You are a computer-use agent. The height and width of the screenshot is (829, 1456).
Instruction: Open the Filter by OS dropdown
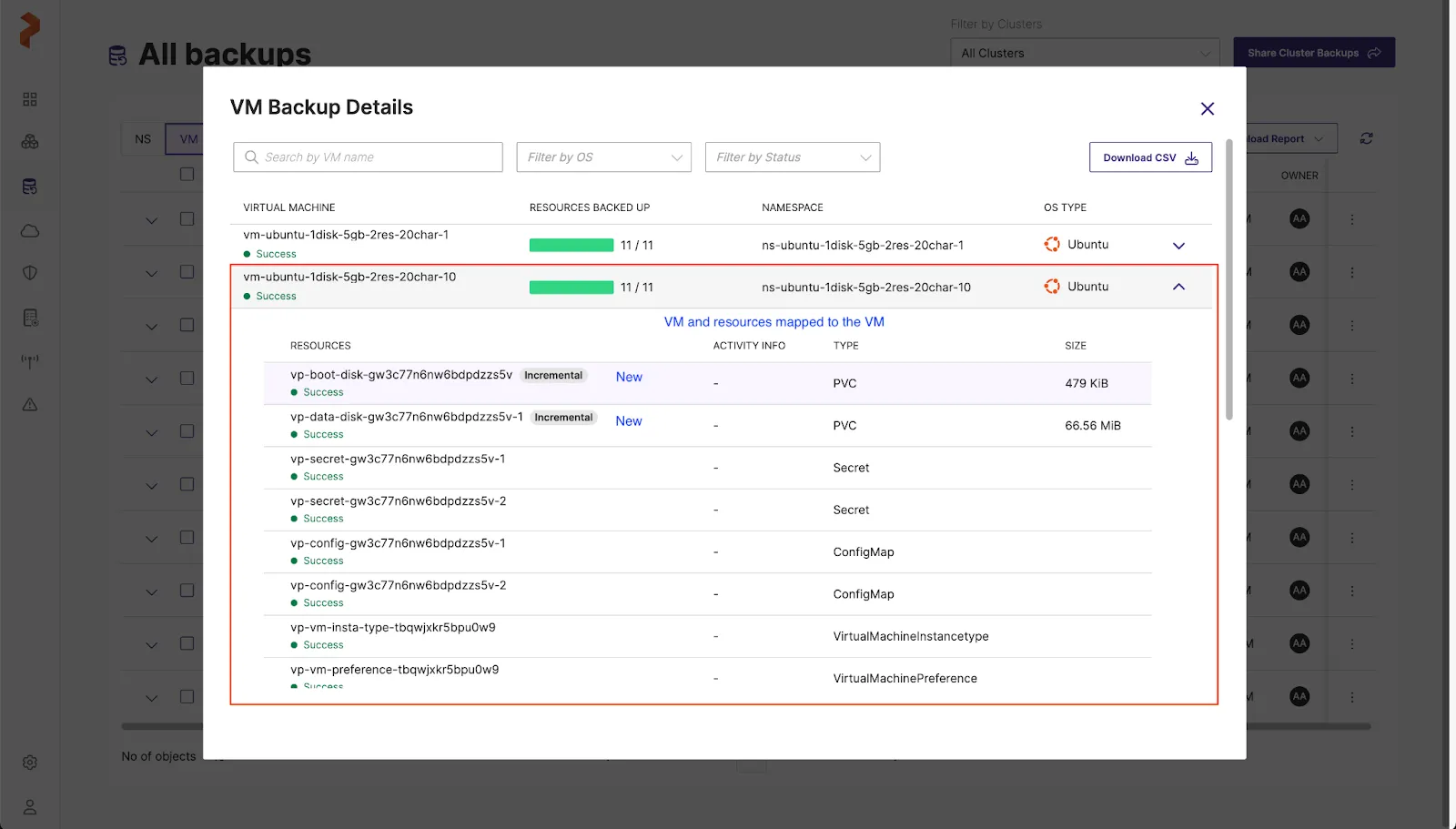click(603, 157)
